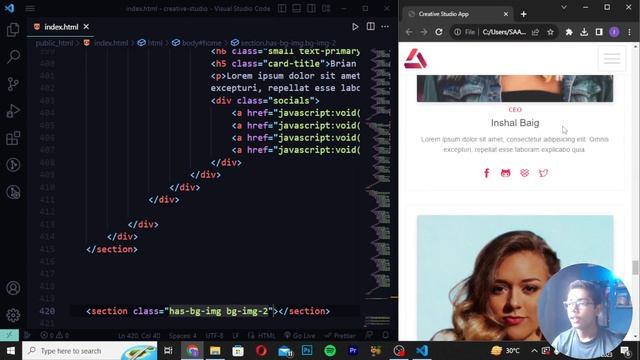Run the file with editor play button
The height and width of the screenshot is (360, 640).
coord(355,27)
